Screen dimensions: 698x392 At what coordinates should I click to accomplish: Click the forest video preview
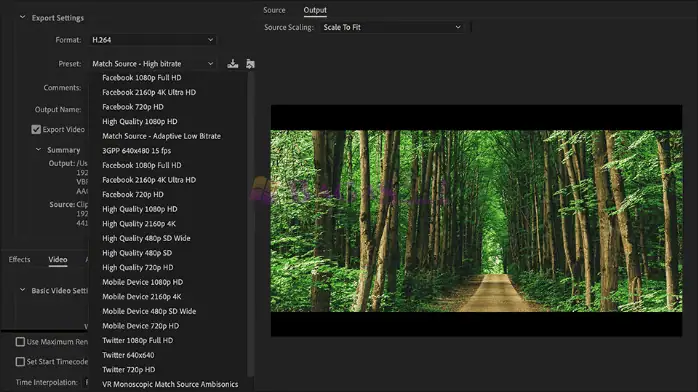(x=476, y=221)
